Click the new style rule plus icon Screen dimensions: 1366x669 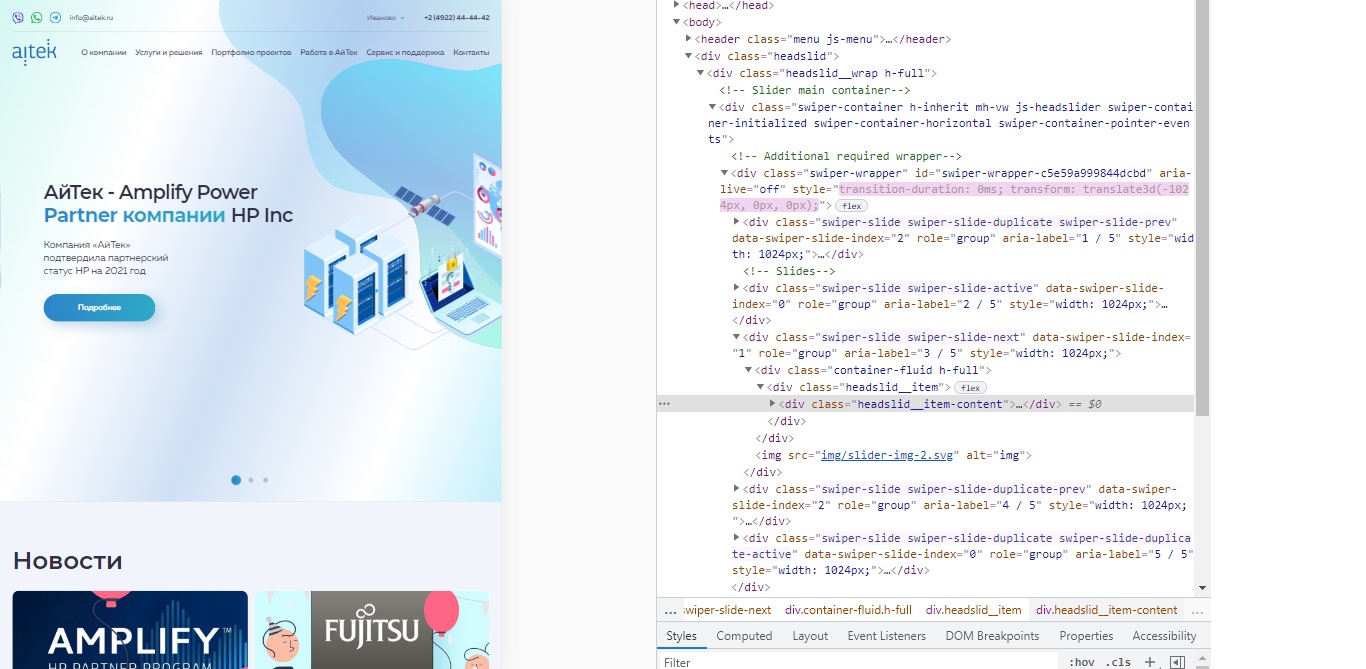point(1150,662)
